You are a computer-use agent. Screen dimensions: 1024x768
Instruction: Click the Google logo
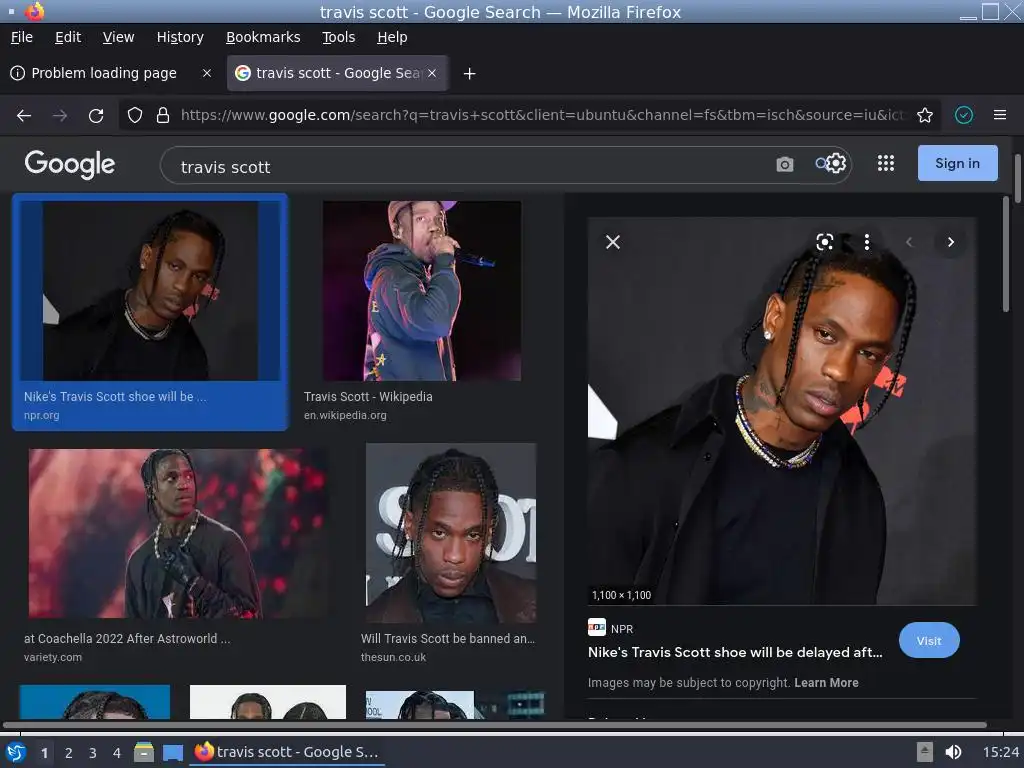point(70,164)
